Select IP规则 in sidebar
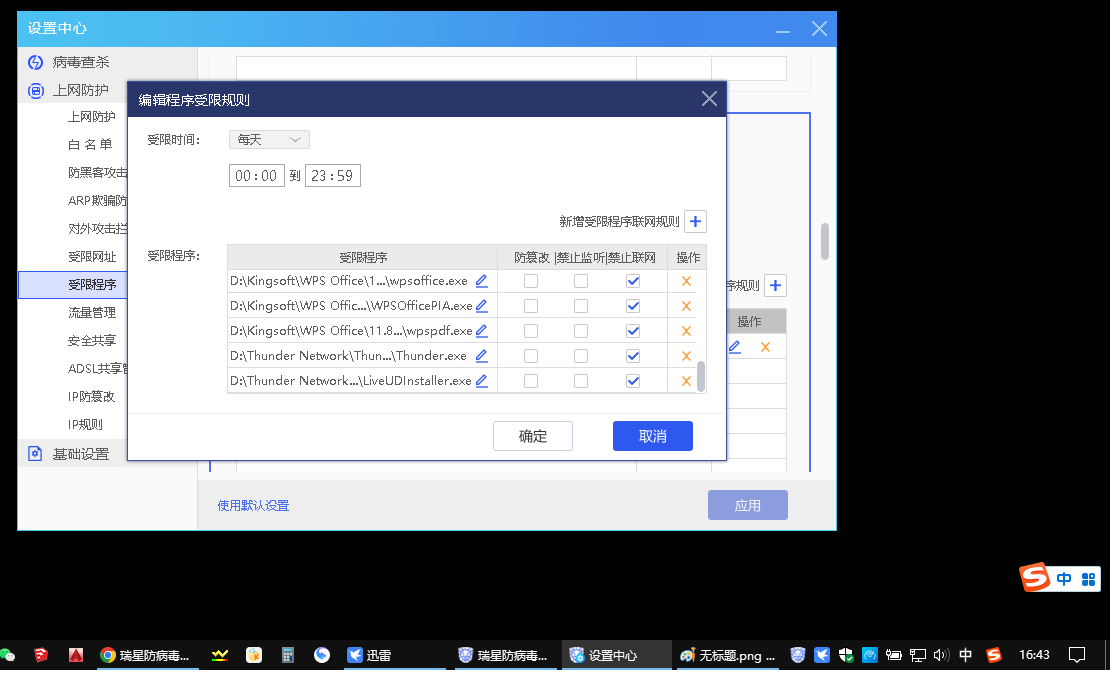Screen dimensions: 1112x673 85,425
